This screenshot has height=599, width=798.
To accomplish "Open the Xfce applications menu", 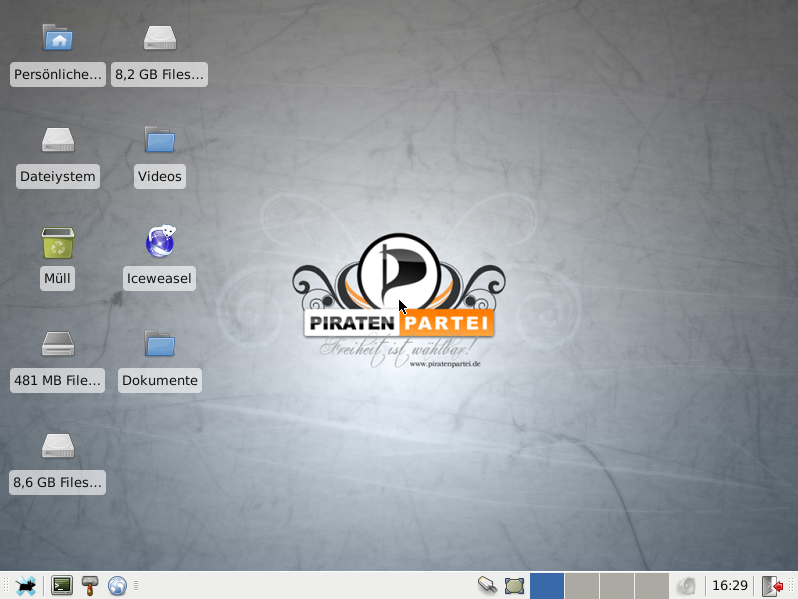I will click(26, 586).
